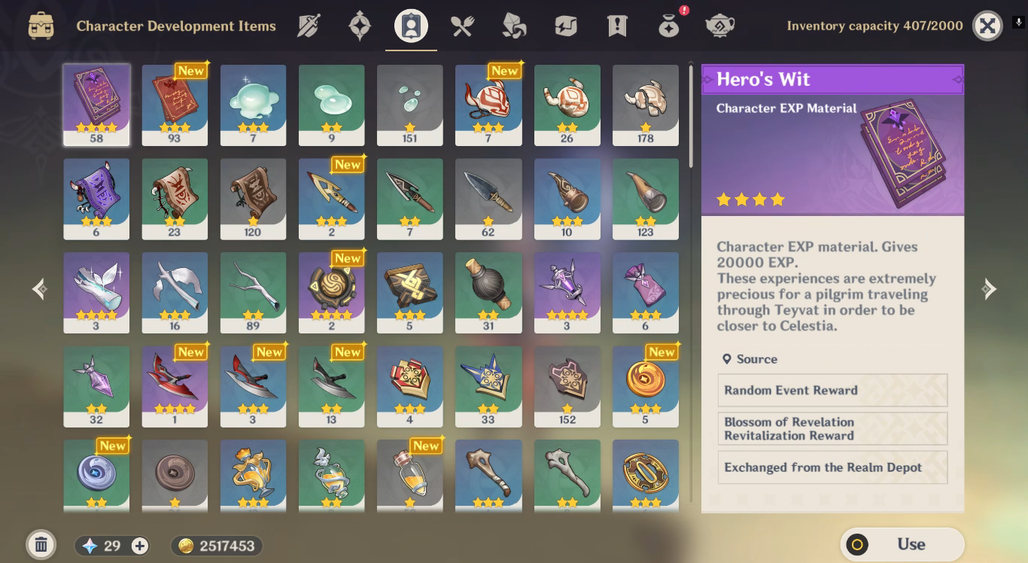Viewport: 1028px width, 563px height.
Task: Open the Precious Items pouch tab
Action: pyautogui.click(x=669, y=26)
